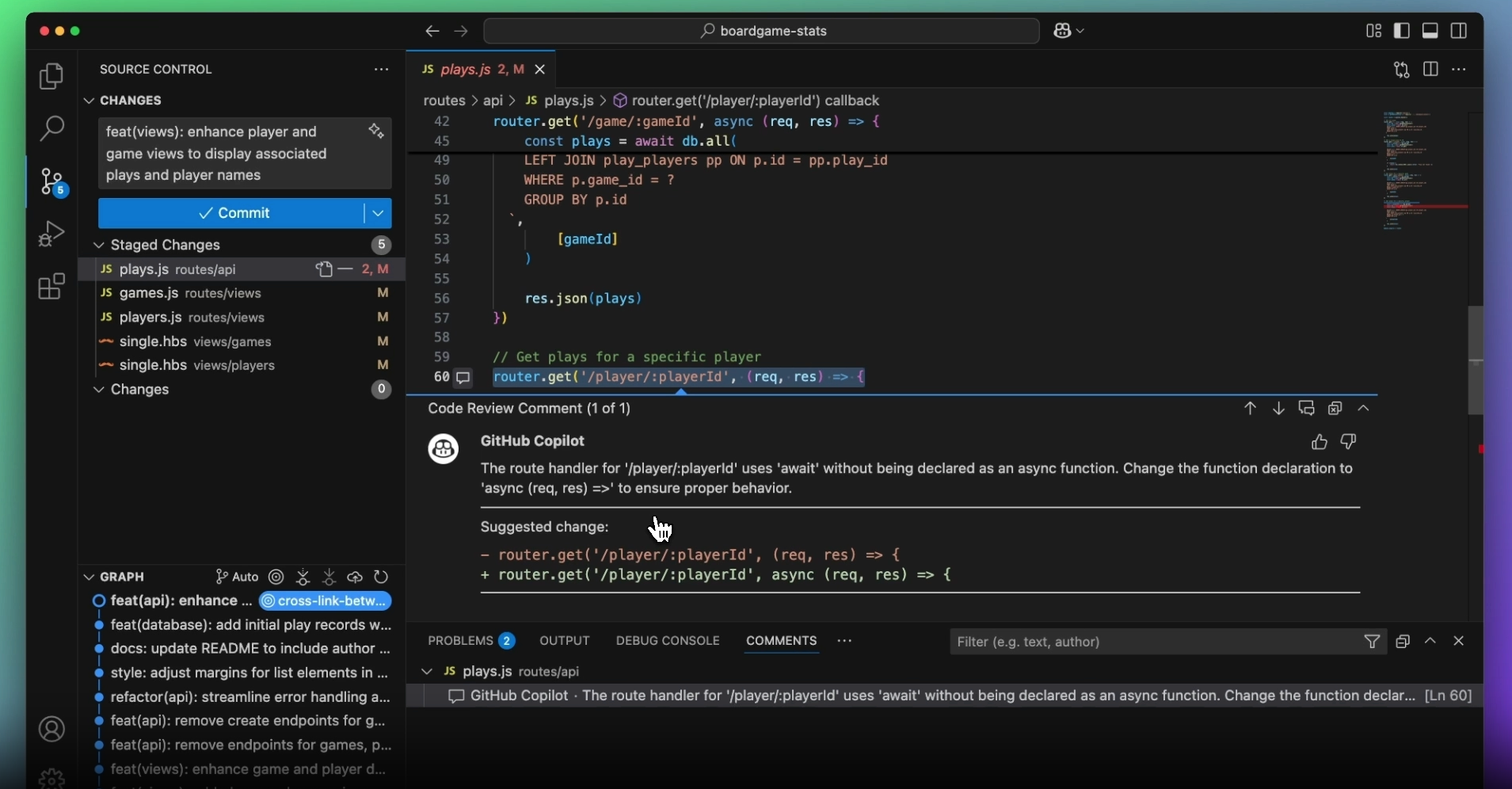Give thumbs down to Copilot comment
The width and height of the screenshot is (1512, 789).
click(x=1349, y=442)
